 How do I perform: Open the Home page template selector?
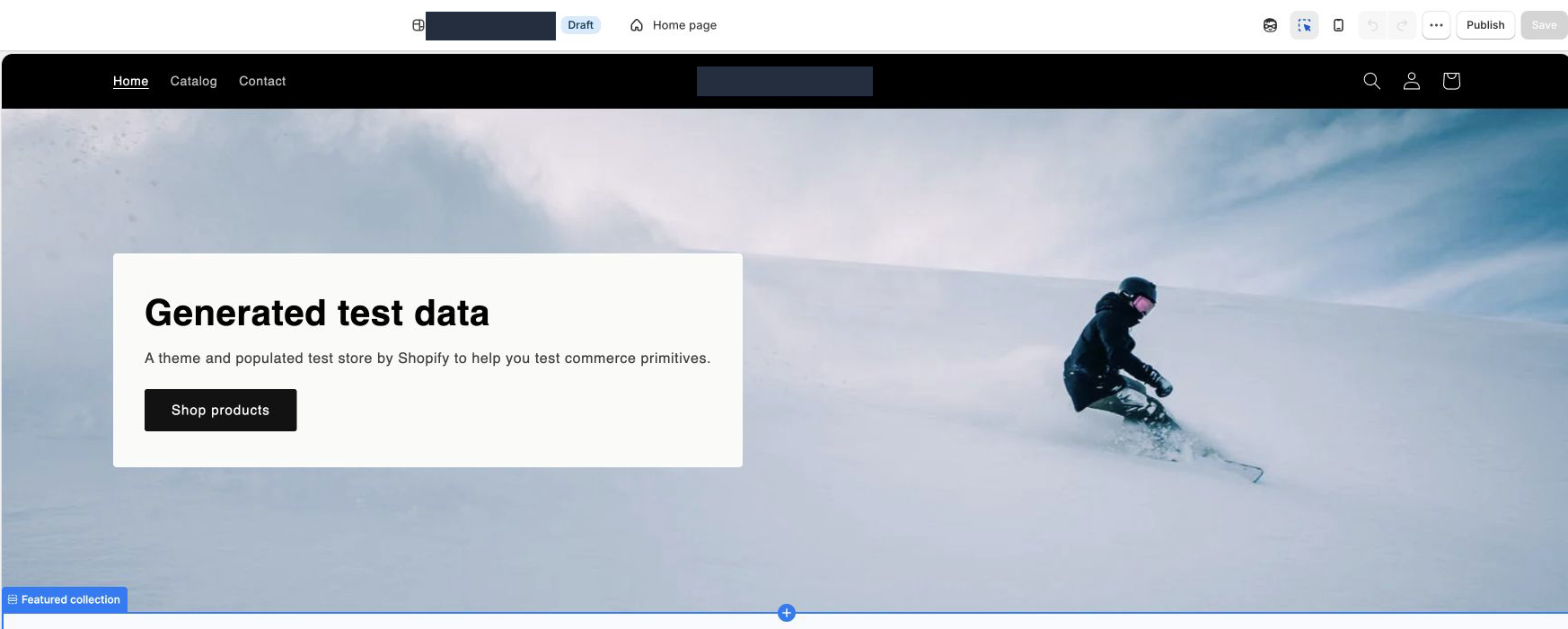click(674, 25)
